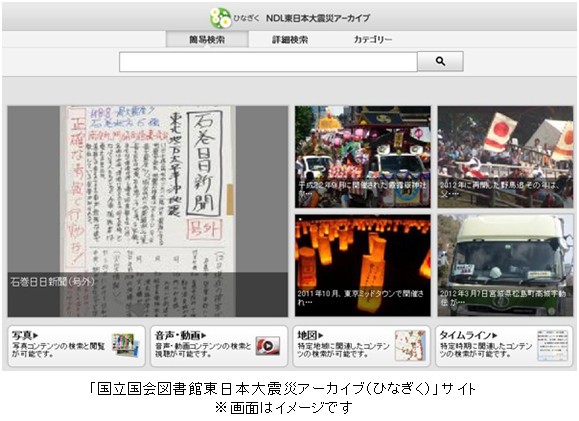Open the shrine festival photo thumbnail

point(363,157)
